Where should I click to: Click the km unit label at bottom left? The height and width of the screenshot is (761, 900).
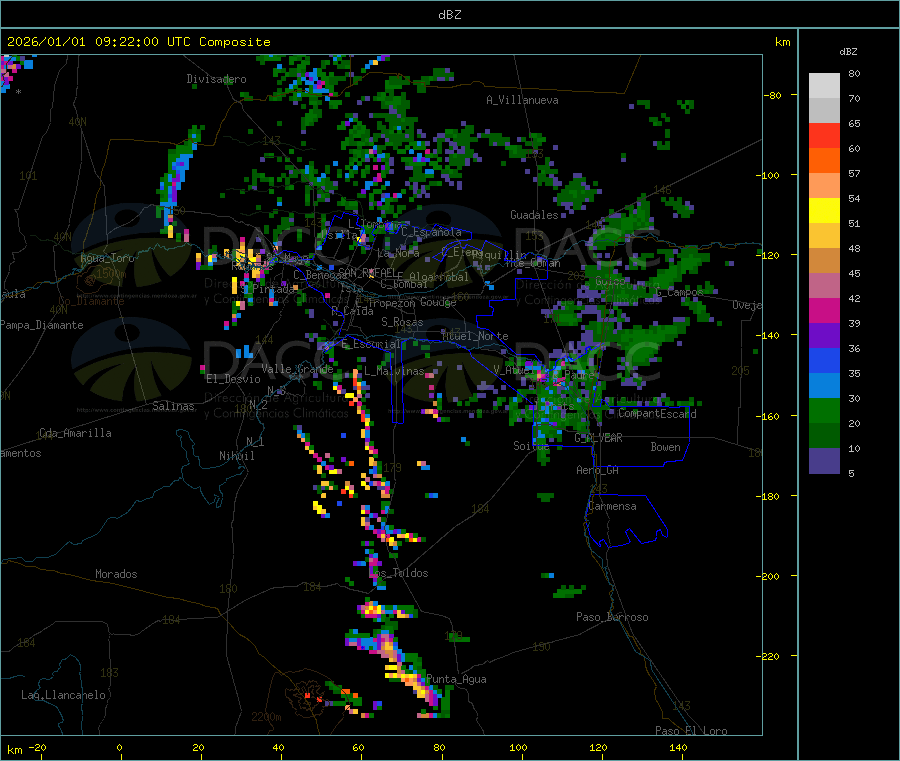point(14,750)
